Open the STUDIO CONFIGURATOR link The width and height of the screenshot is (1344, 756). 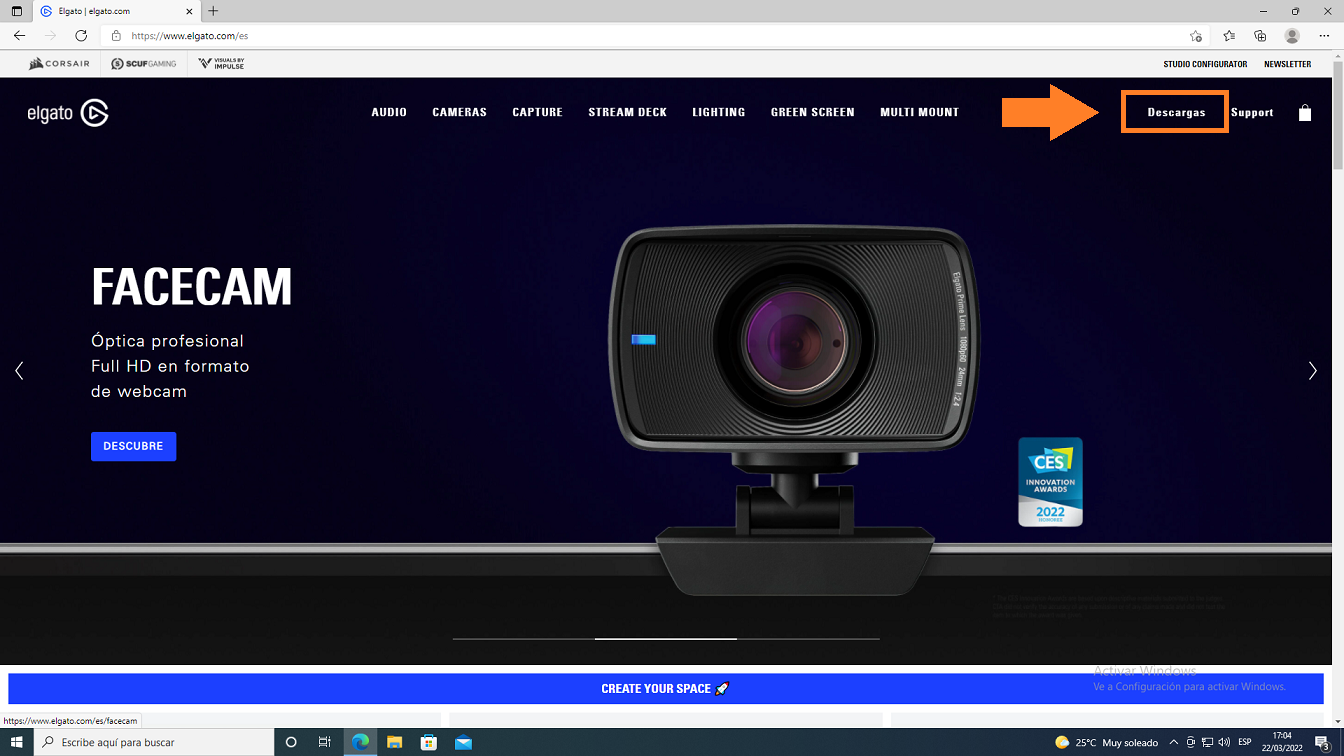coord(1205,64)
